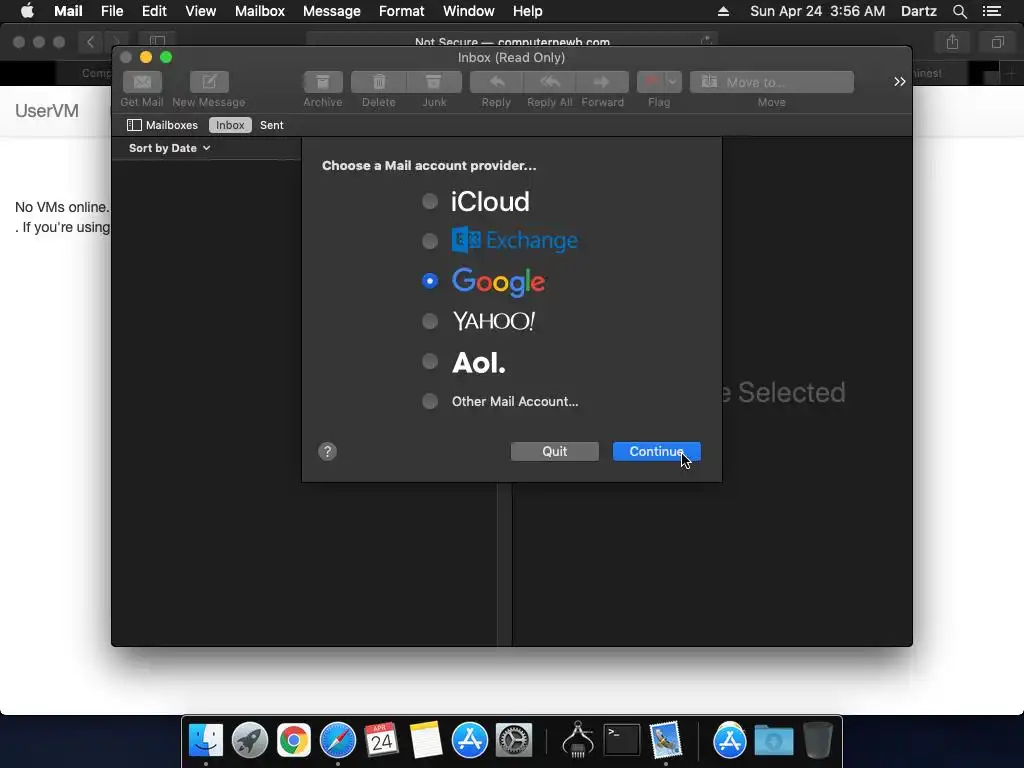Image resolution: width=1024 pixels, height=768 pixels.
Task: Open Safari from the Dock
Action: 338,740
